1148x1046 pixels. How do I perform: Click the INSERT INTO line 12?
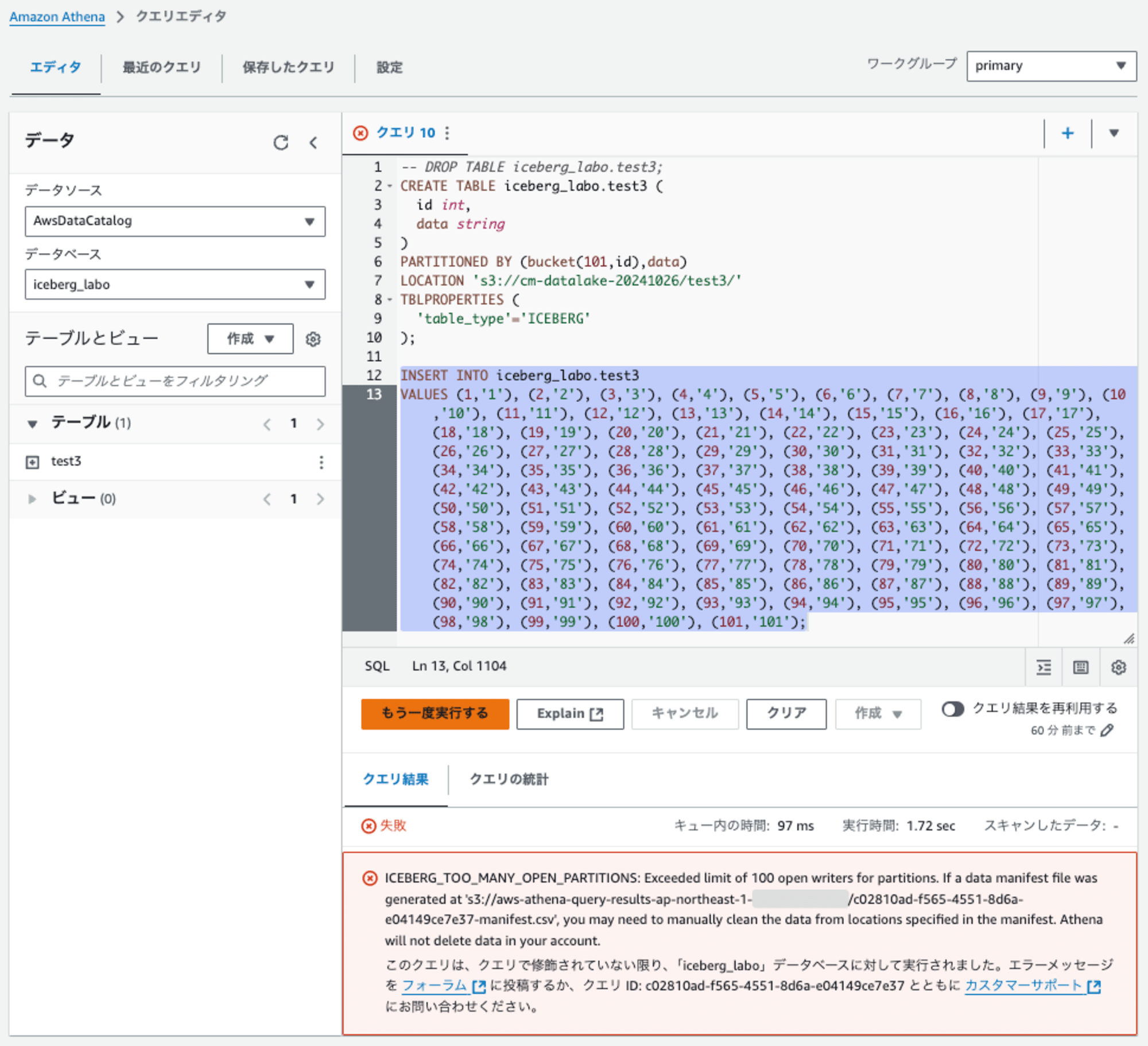(x=519, y=375)
